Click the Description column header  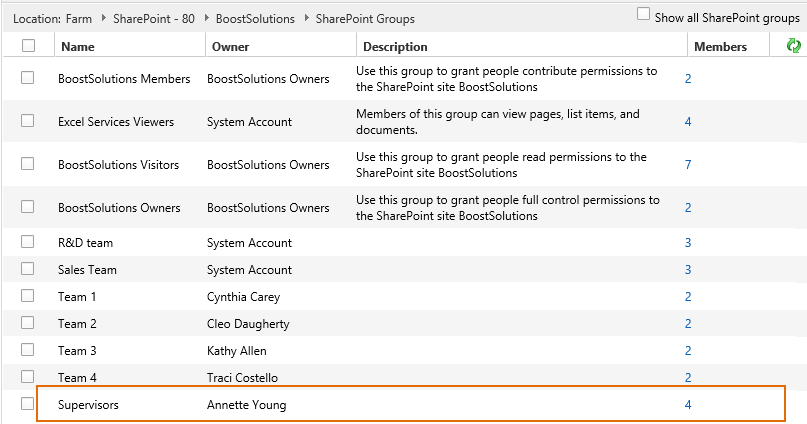[395, 47]
